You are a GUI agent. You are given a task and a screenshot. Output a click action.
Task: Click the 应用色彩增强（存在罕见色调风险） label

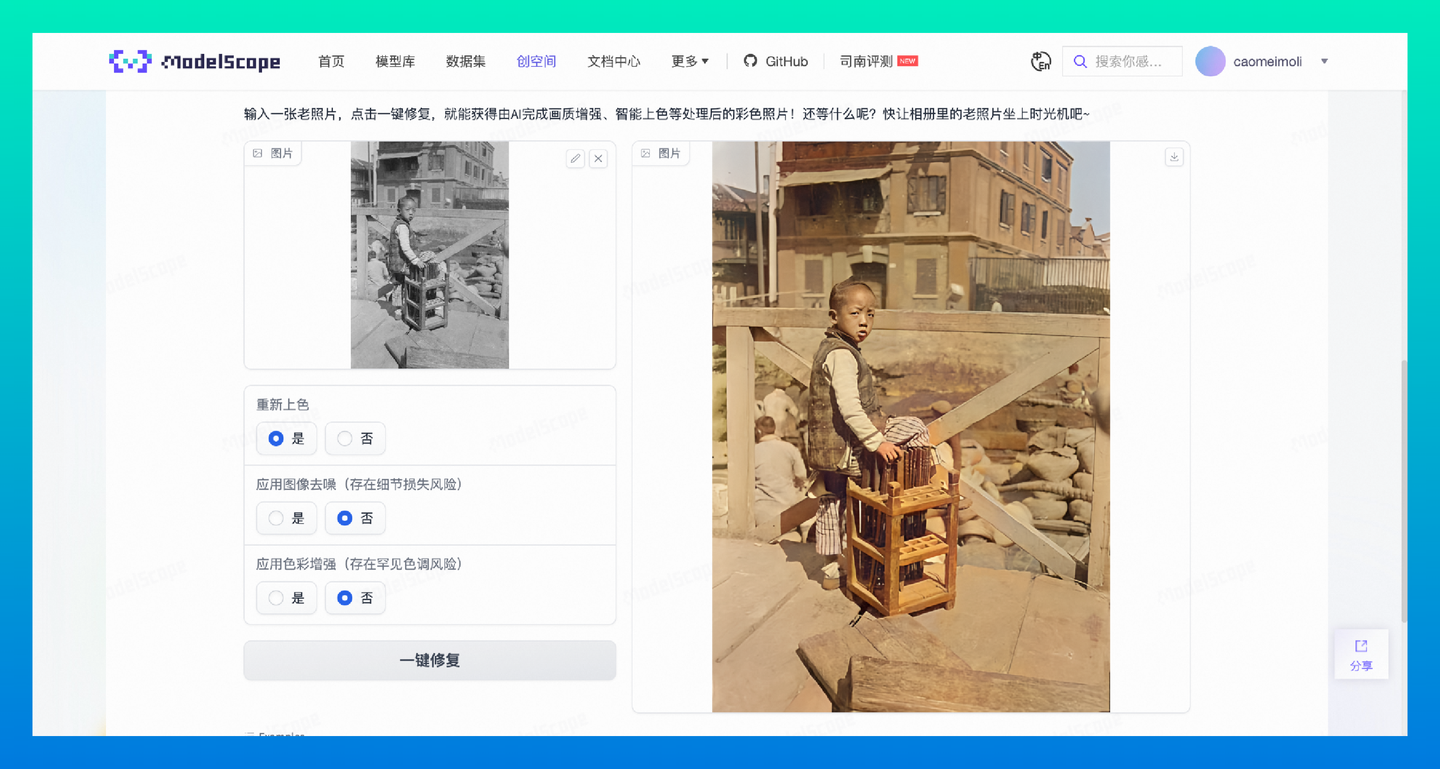(x=359, y=564)
